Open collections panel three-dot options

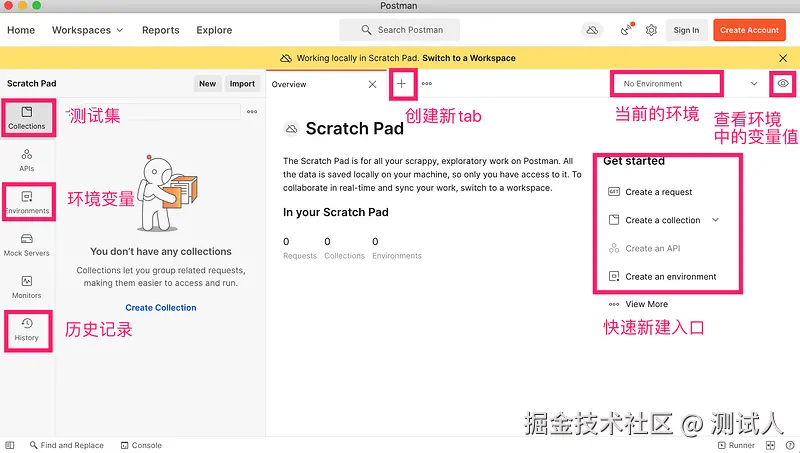252,112
